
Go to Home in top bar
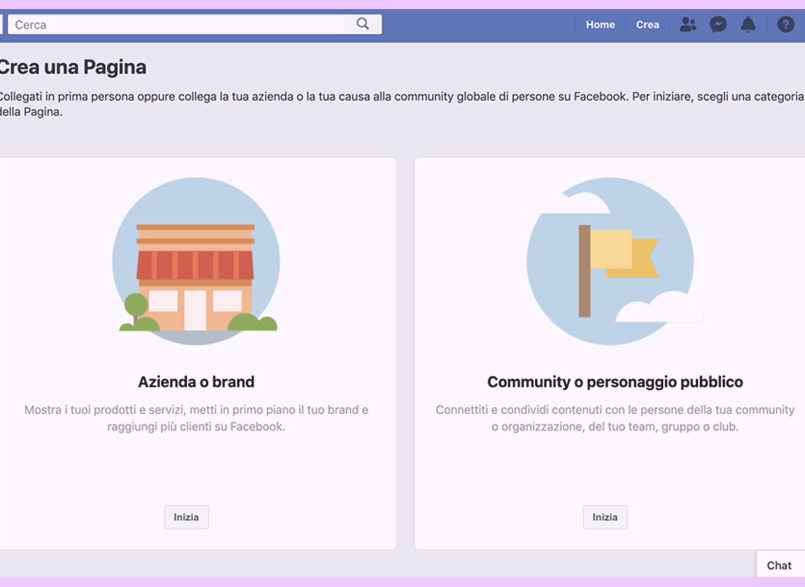click(x=600, y=25)
